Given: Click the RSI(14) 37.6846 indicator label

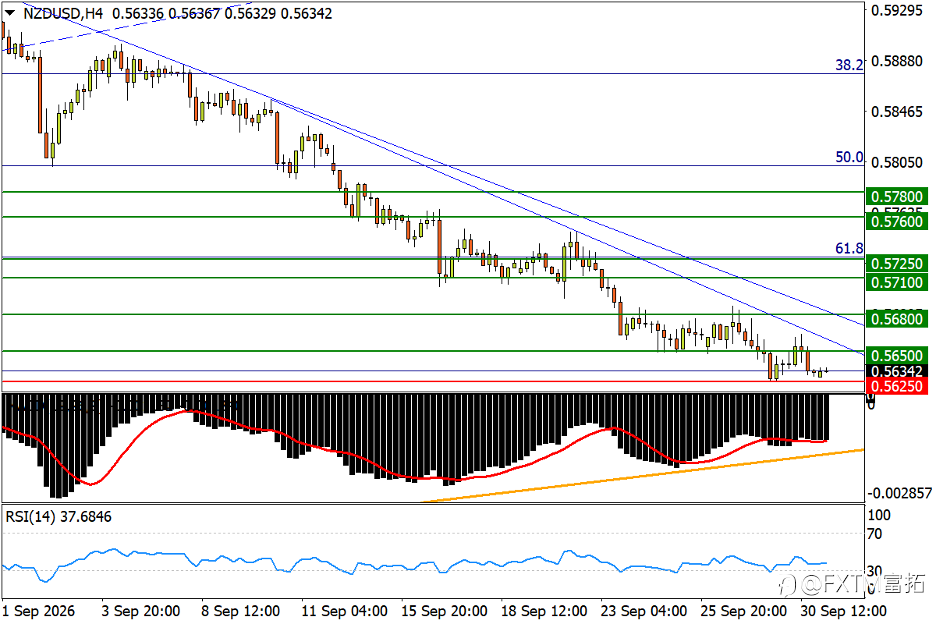Looking at the screenshot, I should [58, 517].
